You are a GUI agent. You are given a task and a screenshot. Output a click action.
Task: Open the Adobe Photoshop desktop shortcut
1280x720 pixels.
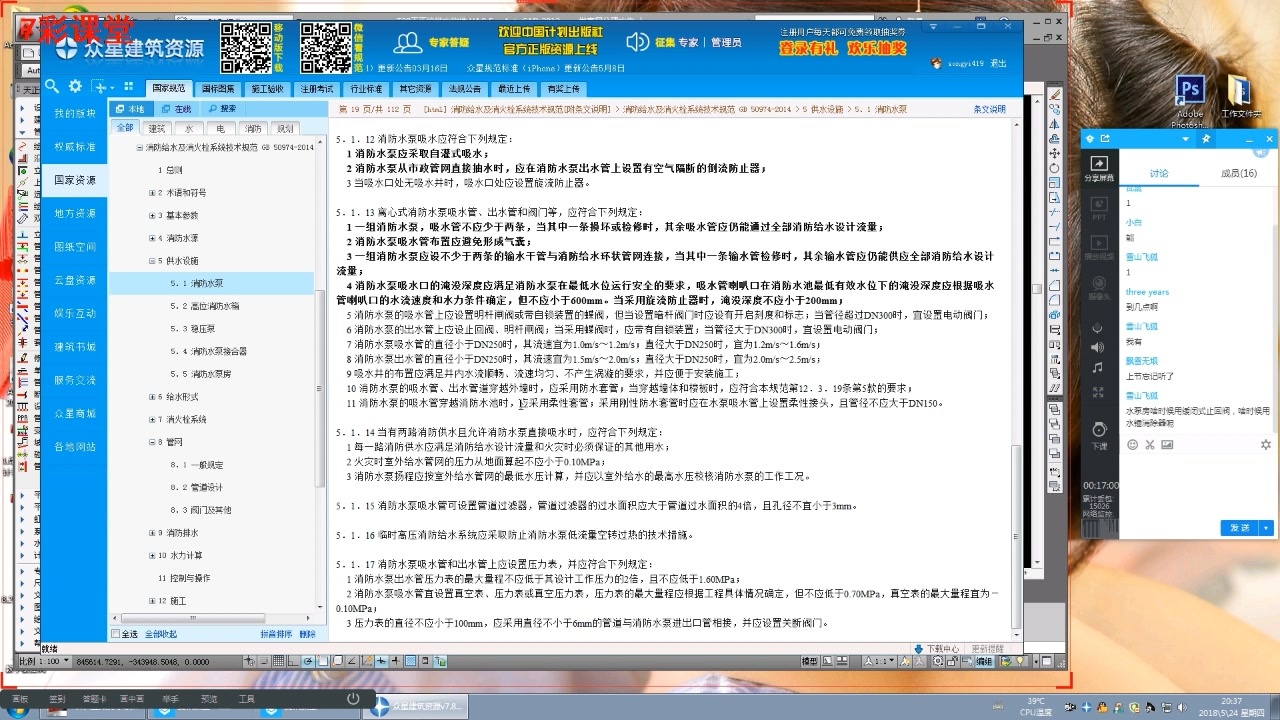click(1189, 102)
